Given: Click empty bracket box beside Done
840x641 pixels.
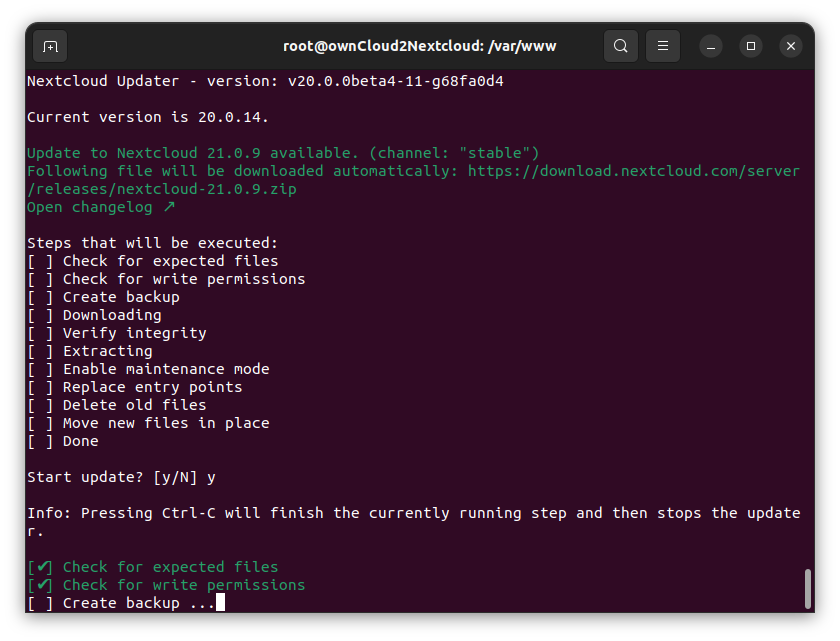Looking at the screenshot, I should tap(40, 441).
